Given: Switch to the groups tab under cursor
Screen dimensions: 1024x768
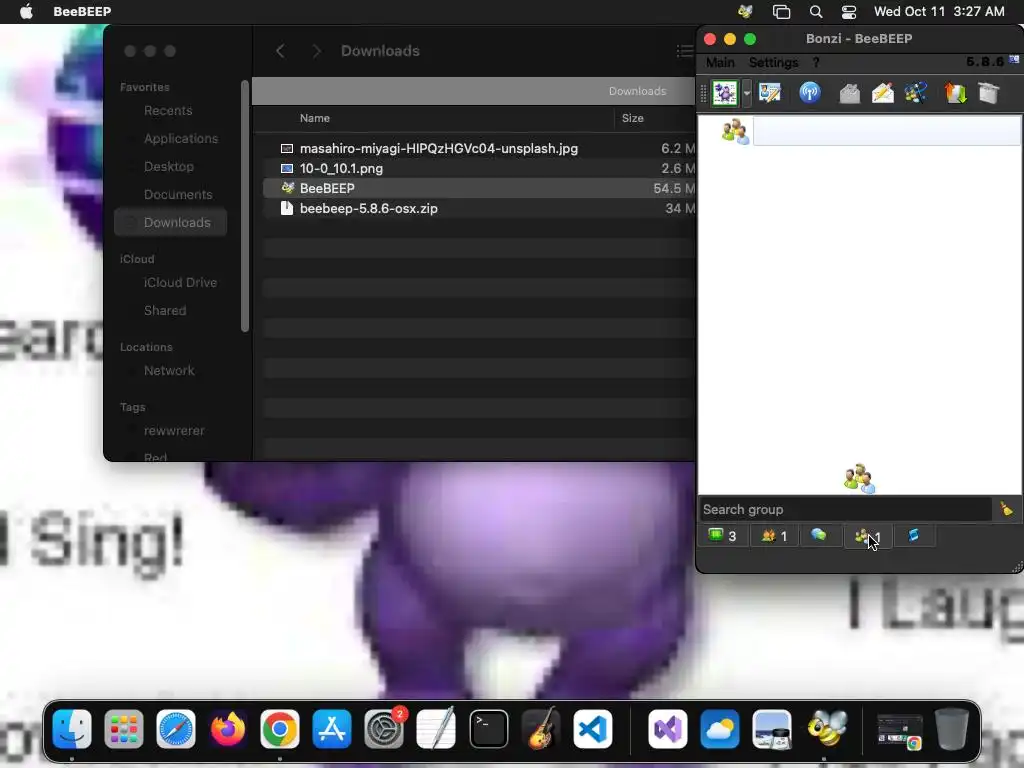Looking at the screenshot, I should click(x=868, y=537).
